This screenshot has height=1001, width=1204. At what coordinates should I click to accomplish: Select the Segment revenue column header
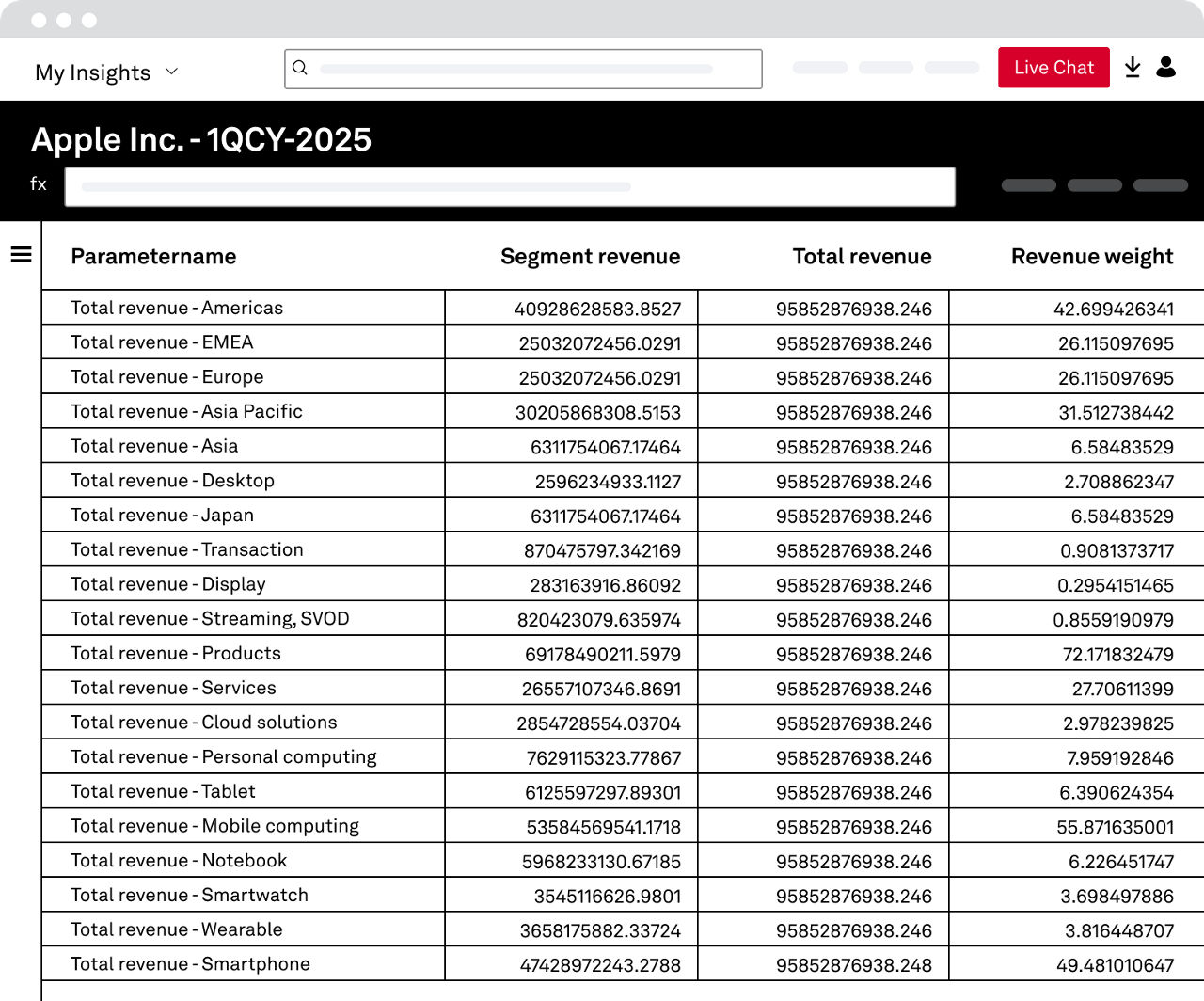[x=590, y=257]
